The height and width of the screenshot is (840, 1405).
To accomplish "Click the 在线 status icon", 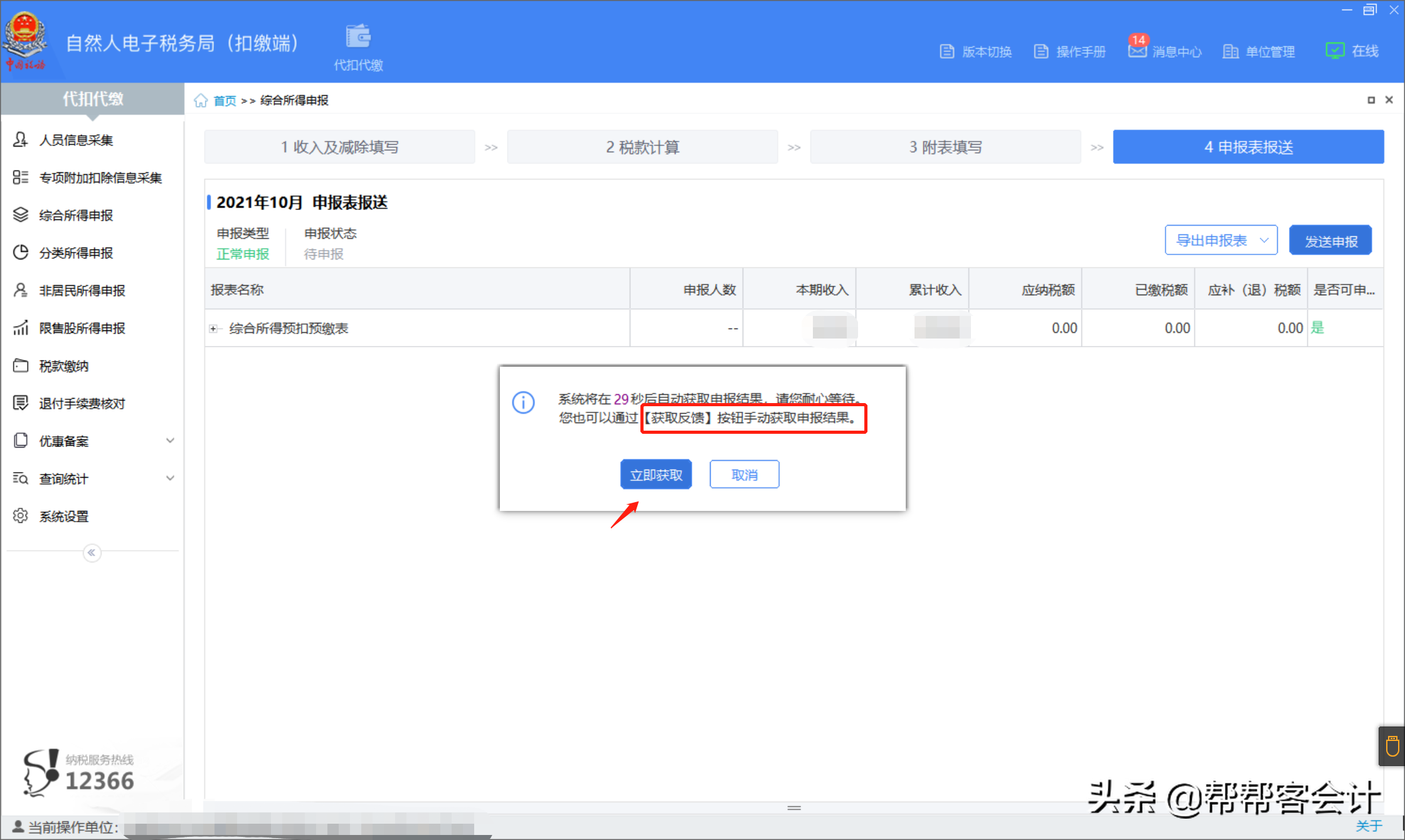I will coord(1334,51).
